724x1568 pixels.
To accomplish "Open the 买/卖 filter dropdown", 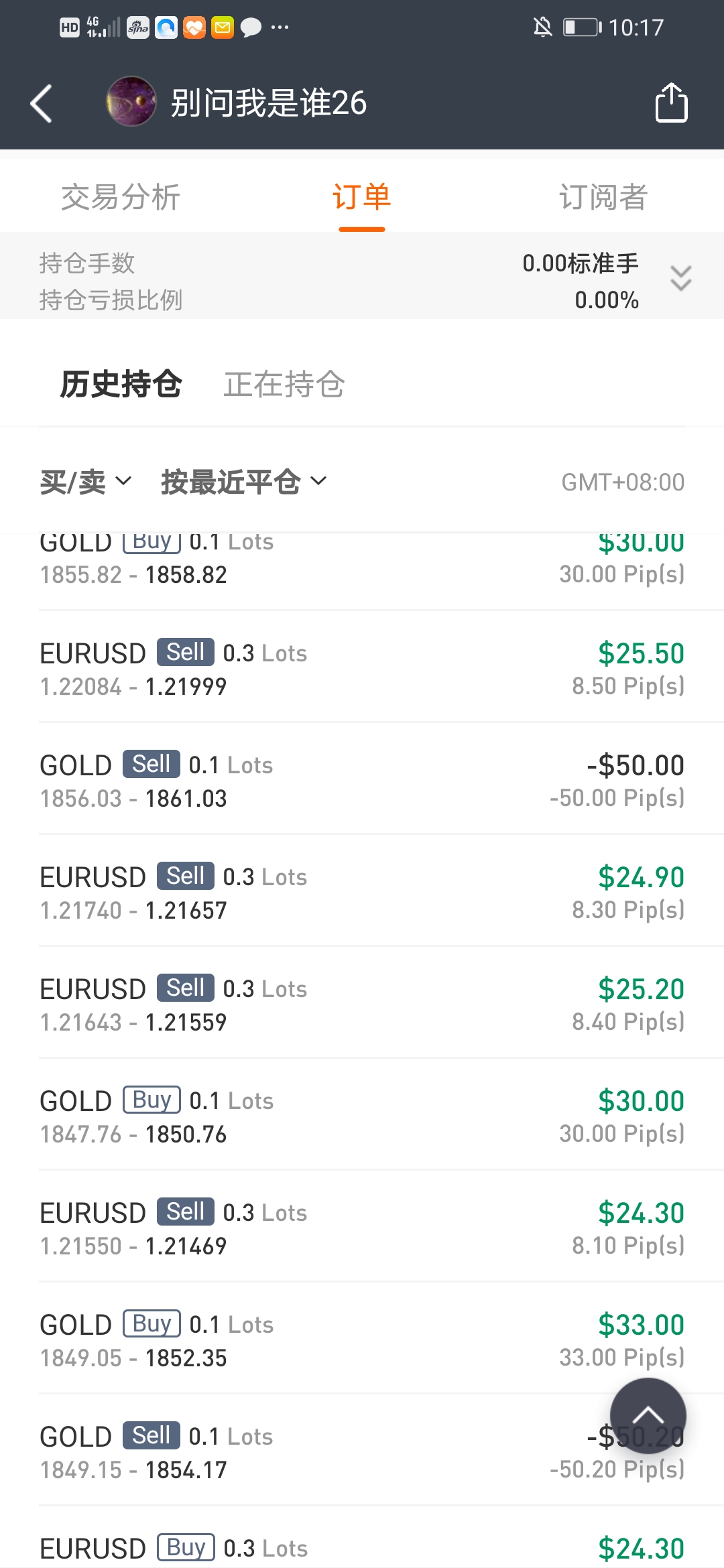I will coord(85,482).
